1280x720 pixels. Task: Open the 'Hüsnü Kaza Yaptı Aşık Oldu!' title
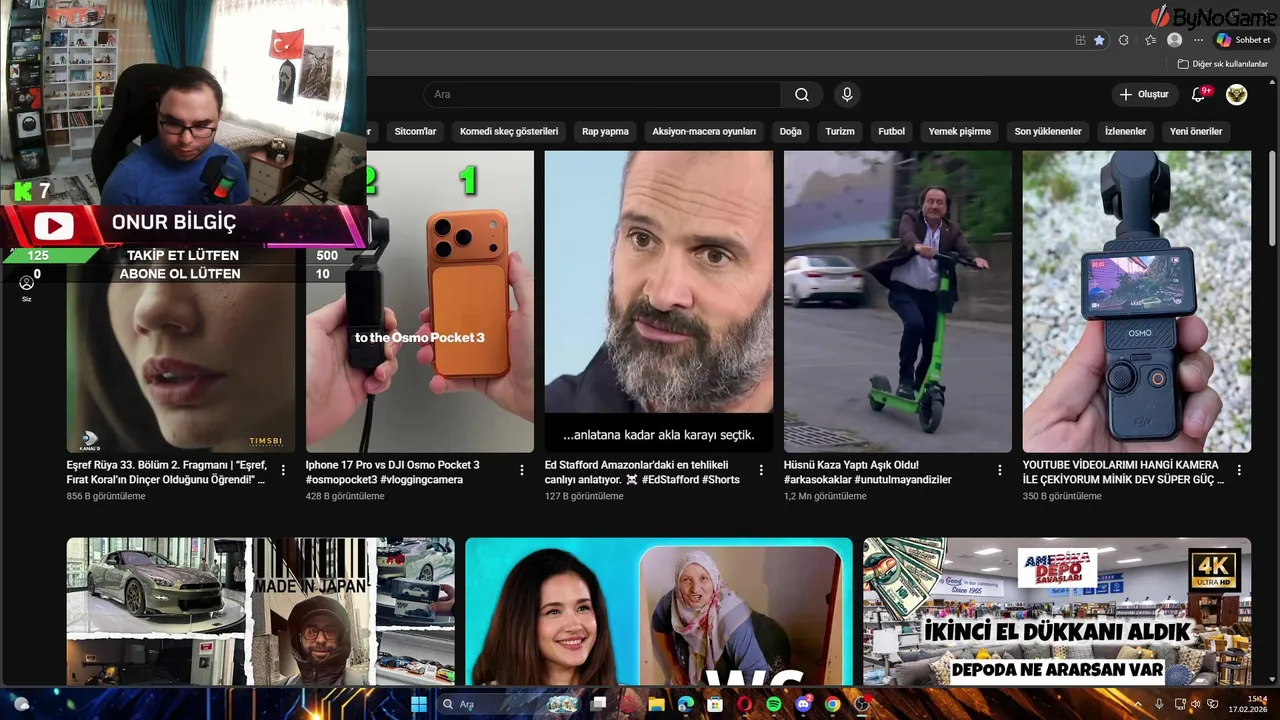click(x=868, y=472)
